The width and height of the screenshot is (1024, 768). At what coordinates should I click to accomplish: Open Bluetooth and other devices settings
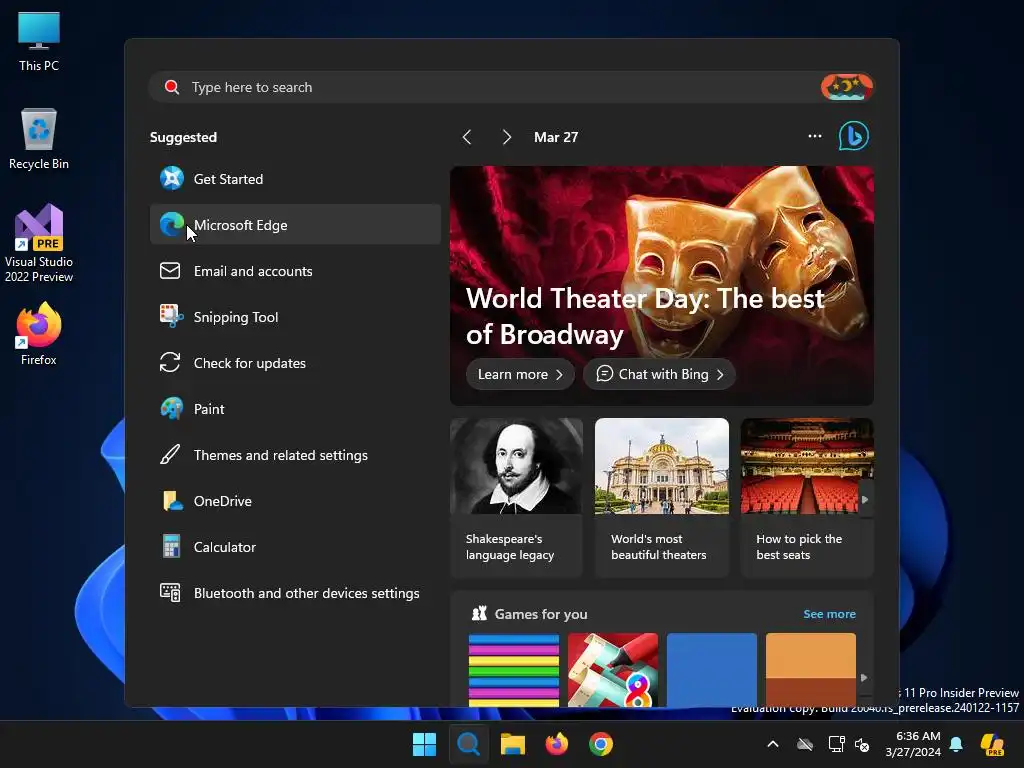[295, 593]
